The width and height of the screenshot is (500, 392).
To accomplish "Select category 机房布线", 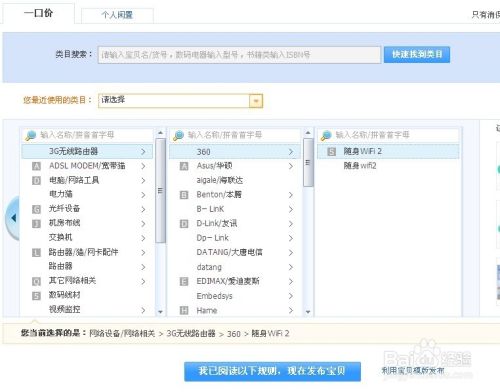I will click(87, 223).
